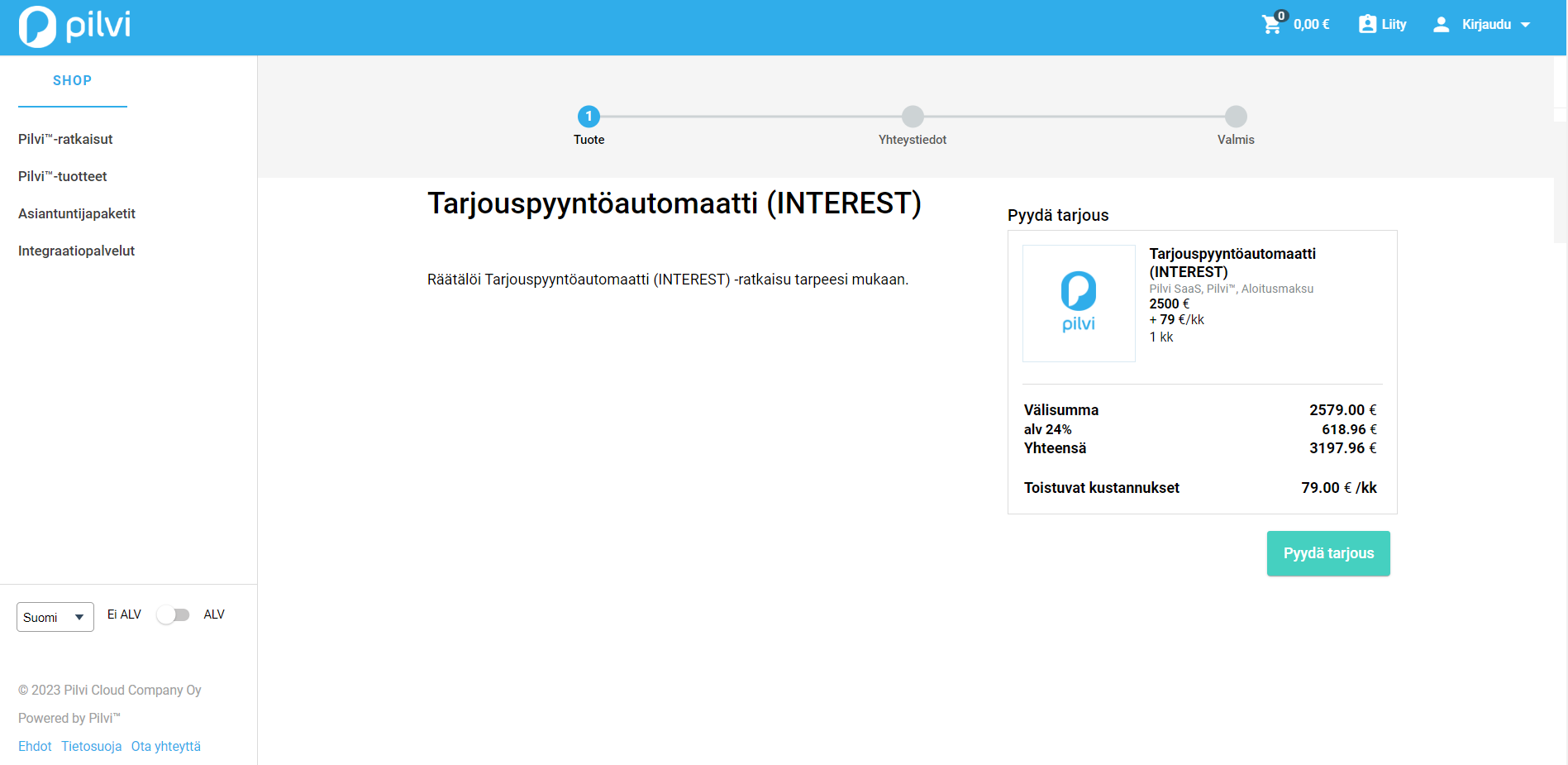
Task: Click the Valmis step circle
Action: click(1236, 117)
